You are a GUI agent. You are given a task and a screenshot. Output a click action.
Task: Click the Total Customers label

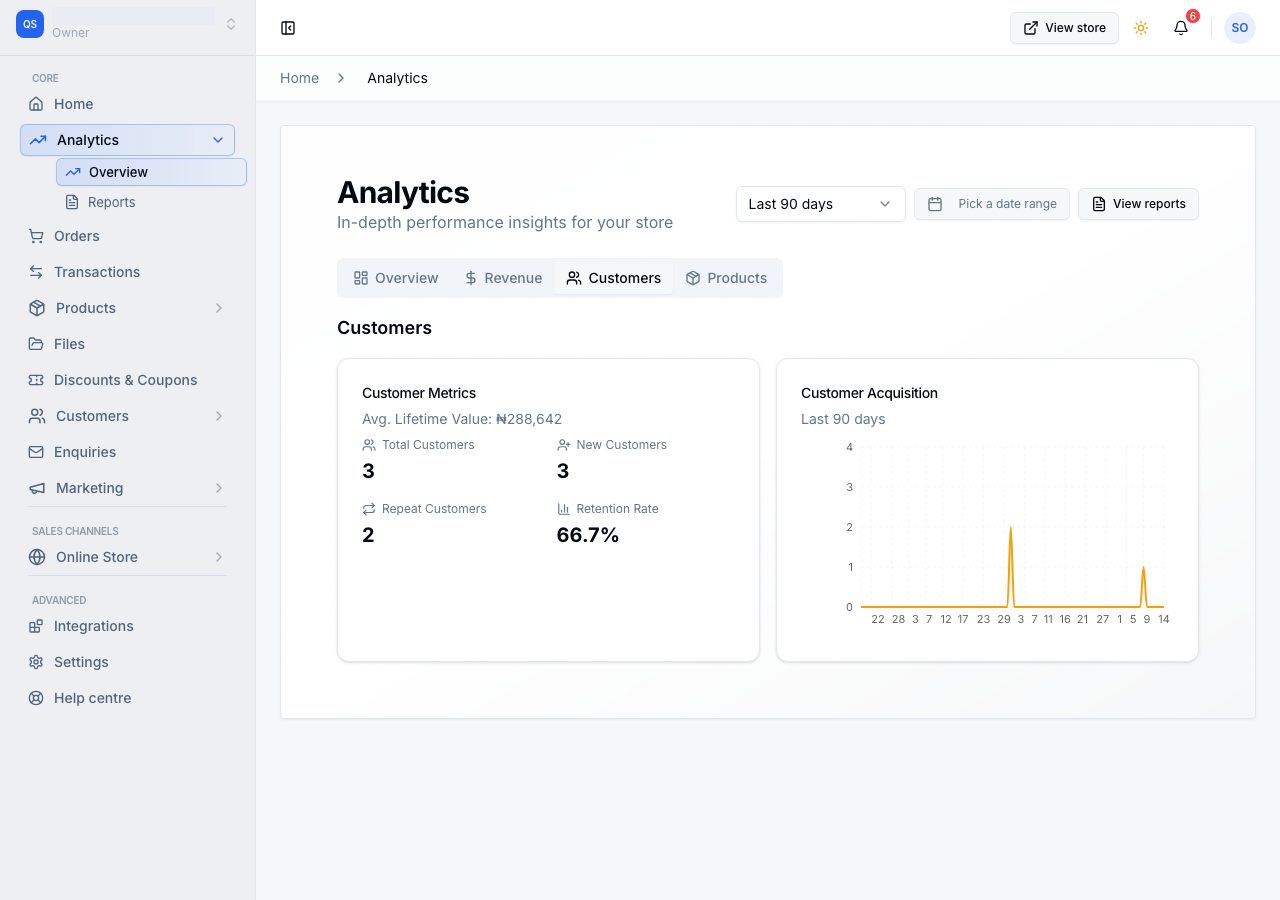pyautogui.click(x=428, y=445)
